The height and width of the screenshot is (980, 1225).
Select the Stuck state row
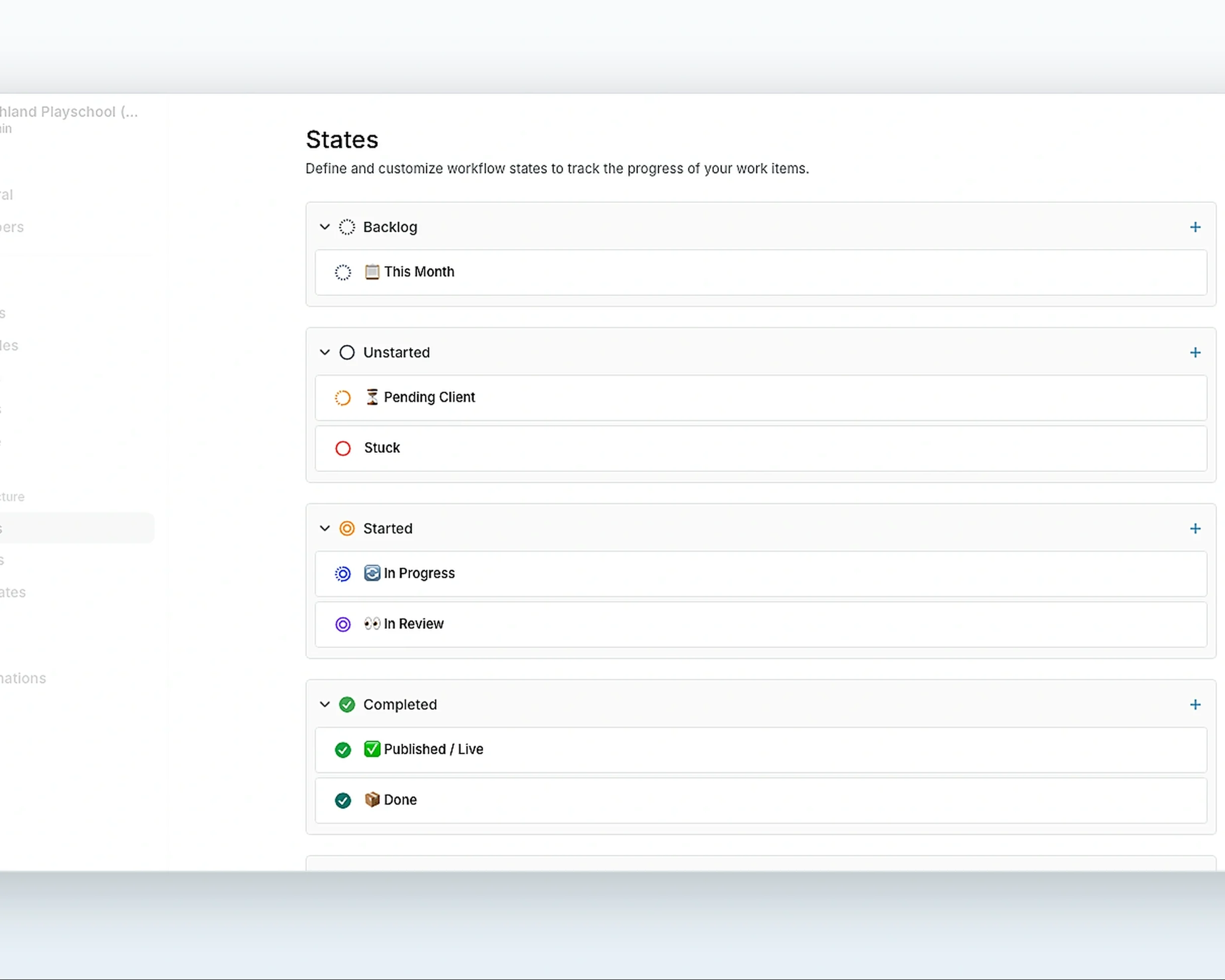(761, 449)
